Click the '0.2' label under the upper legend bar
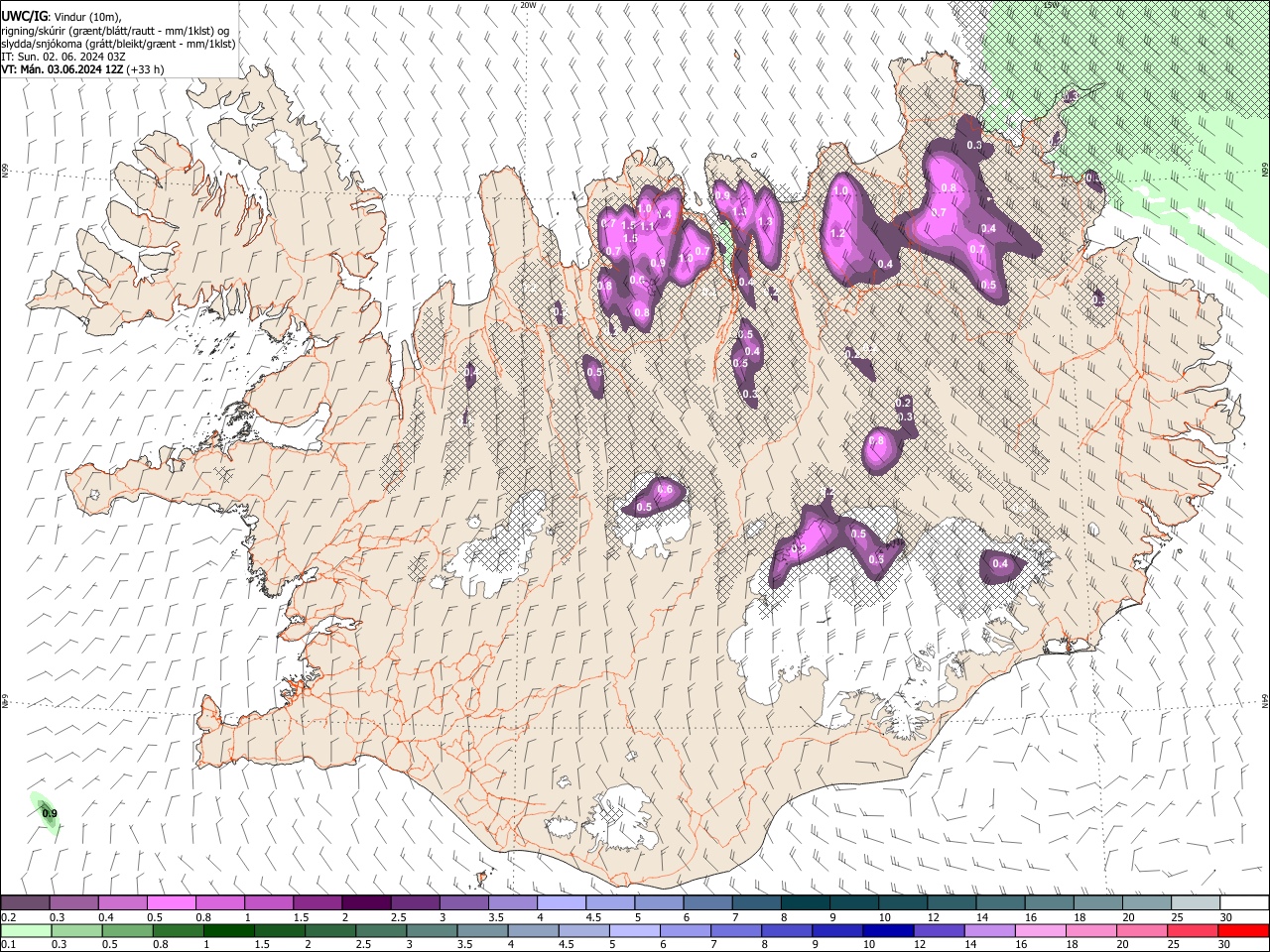 [9, 917]
